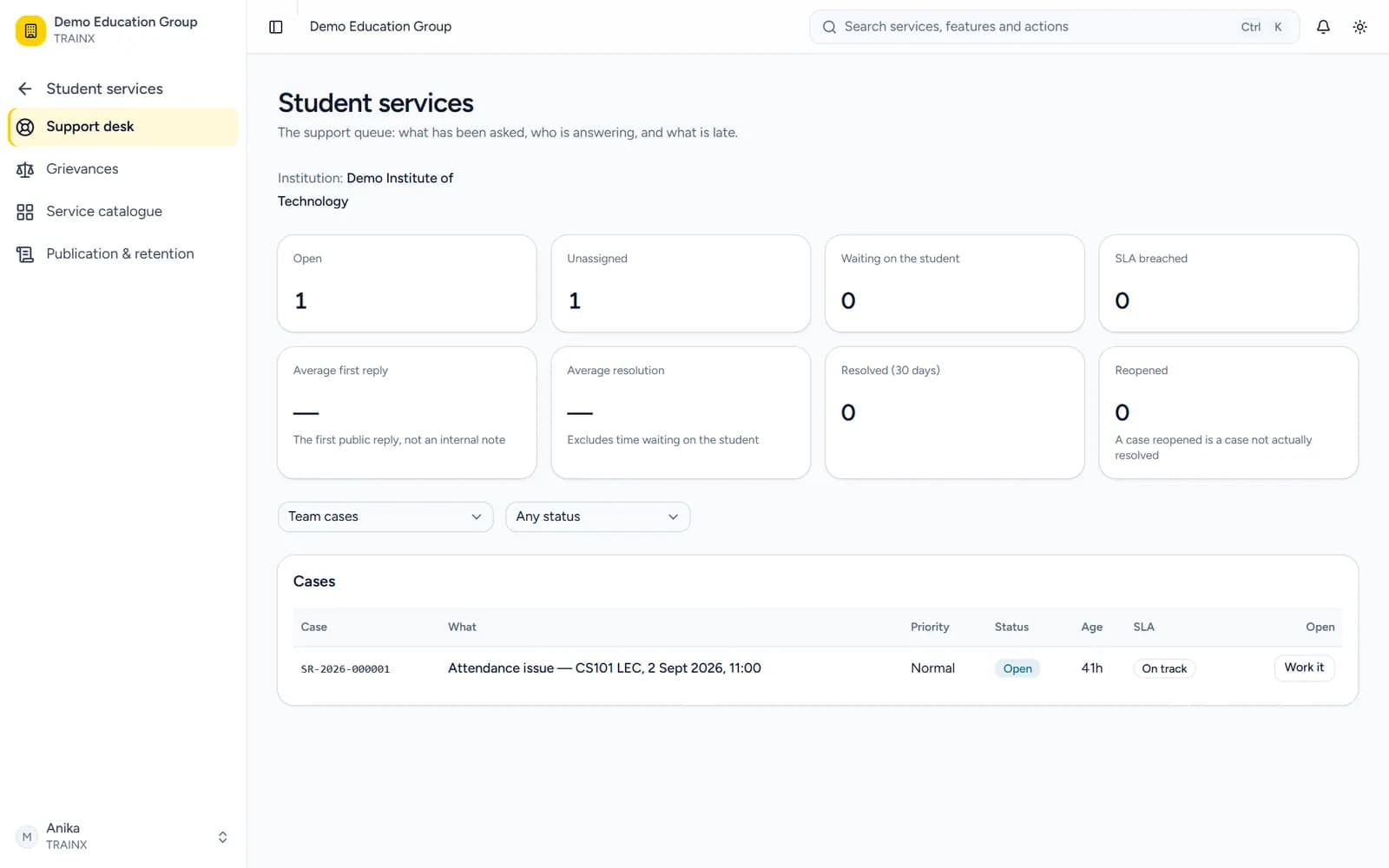Click the Demo Education Group breadcrumb
1389x868 pixels.
coord(380,27)
